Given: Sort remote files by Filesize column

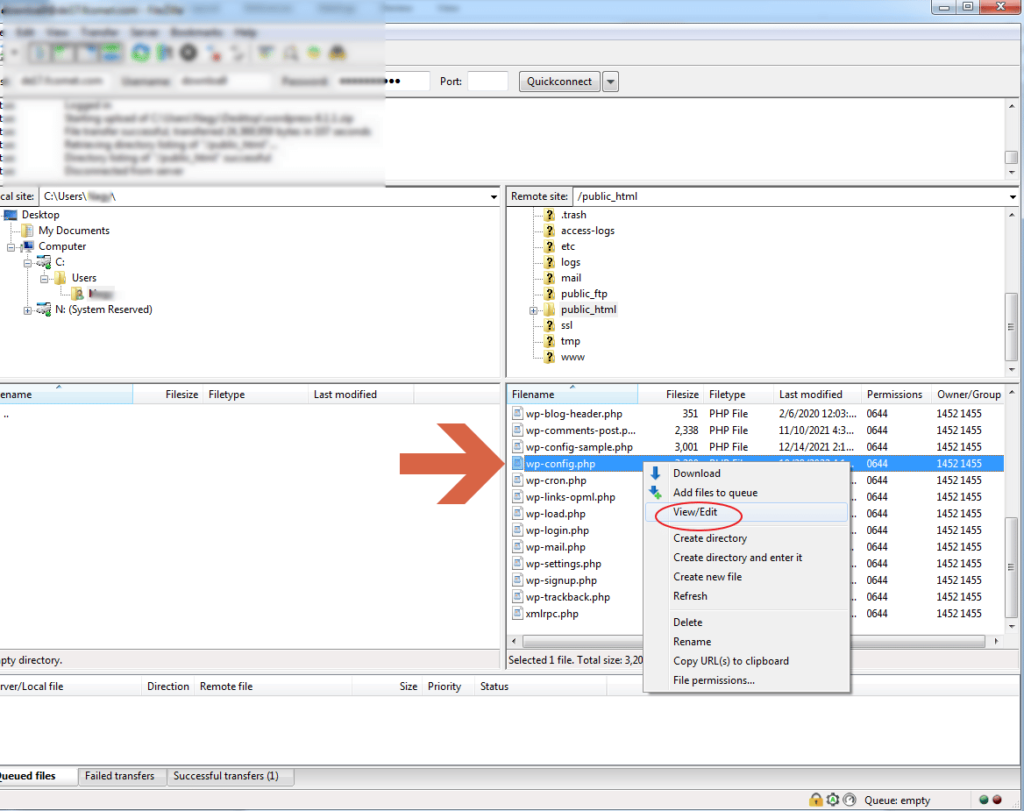Looking at the screenshot, I should 671,394.
